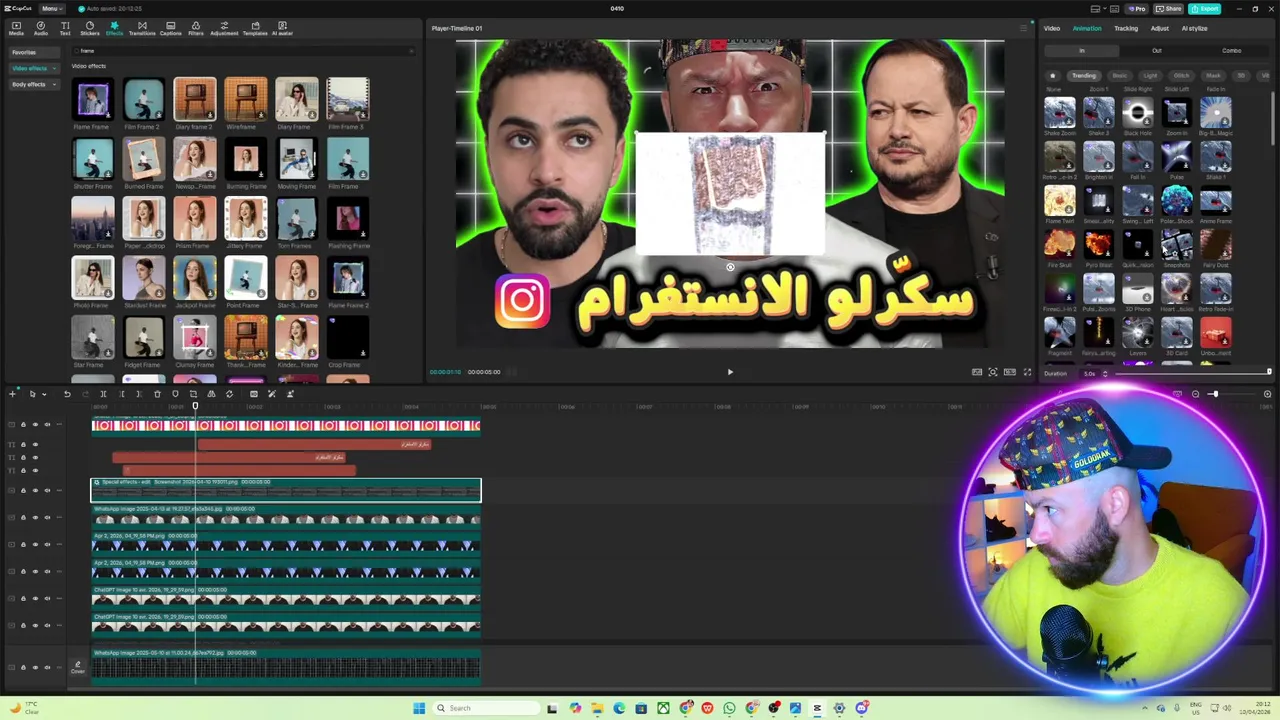Open the Filters panel
The width and height of the screenshot is (1280, 720).
click(196, 28)
